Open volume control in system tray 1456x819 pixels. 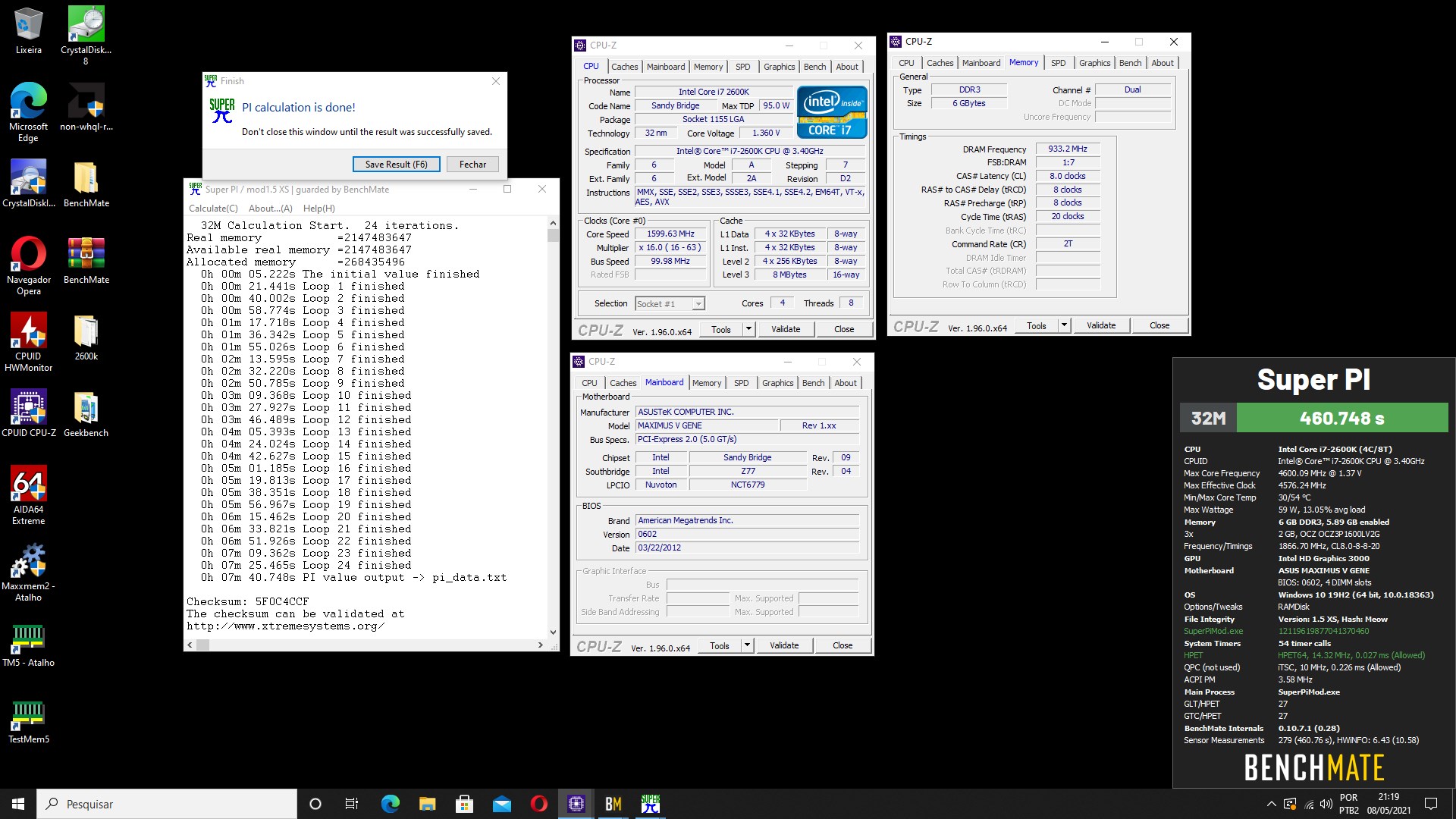[1326, 804]
